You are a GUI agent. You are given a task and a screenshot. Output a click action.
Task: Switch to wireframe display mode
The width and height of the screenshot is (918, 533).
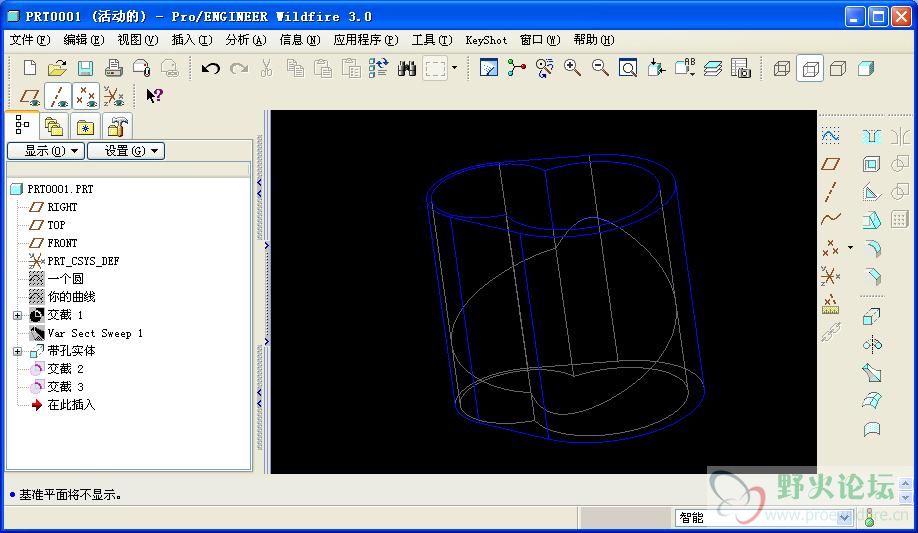click(782, 69)
